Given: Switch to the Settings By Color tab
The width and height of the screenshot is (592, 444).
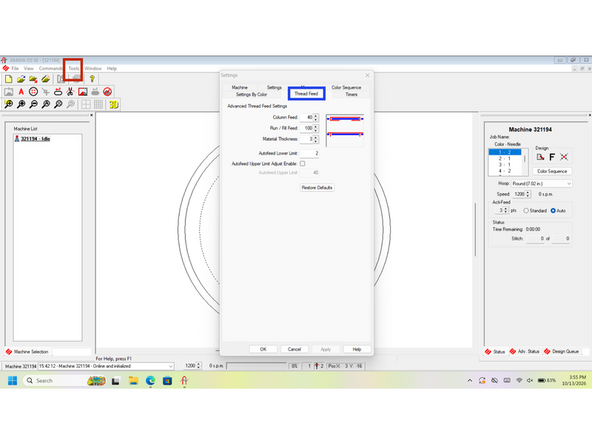Looking at the screenshot, I should click(251, 94).
